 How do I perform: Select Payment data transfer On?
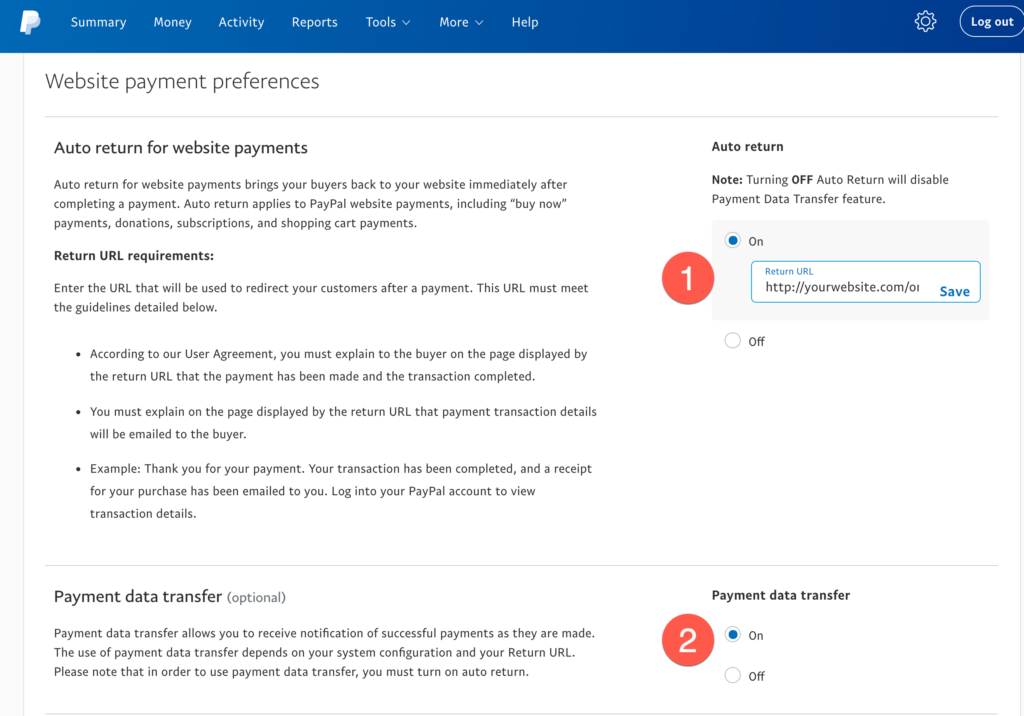[x=733, y=634]
